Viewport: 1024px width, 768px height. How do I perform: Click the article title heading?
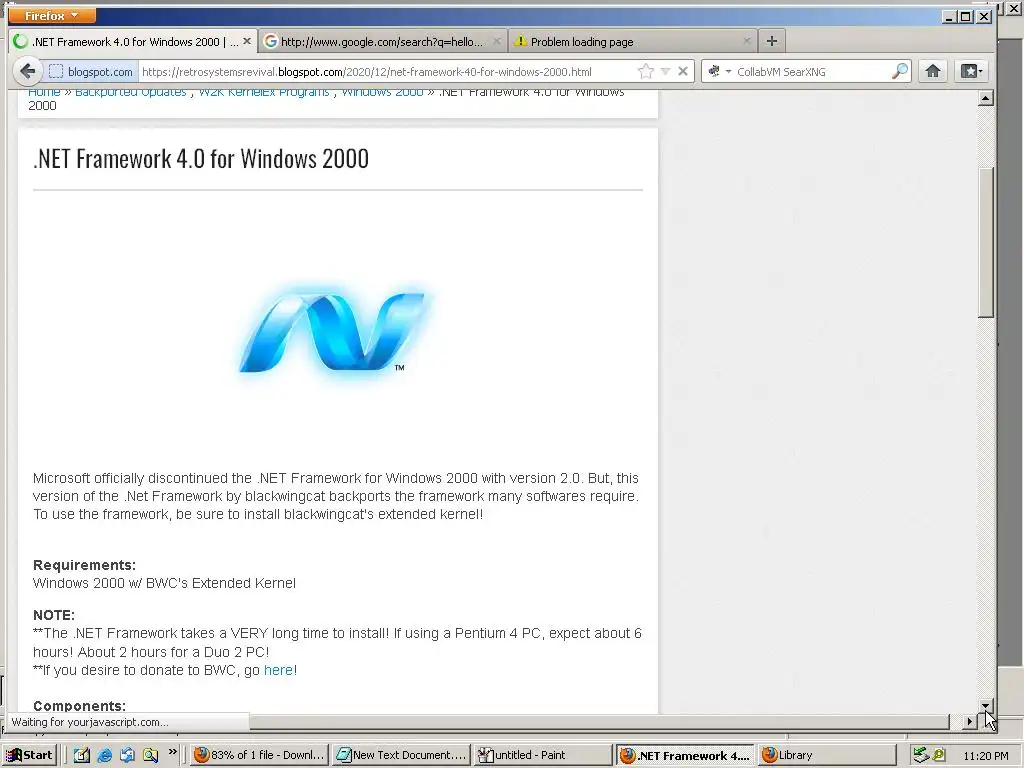tap(201, 159)
